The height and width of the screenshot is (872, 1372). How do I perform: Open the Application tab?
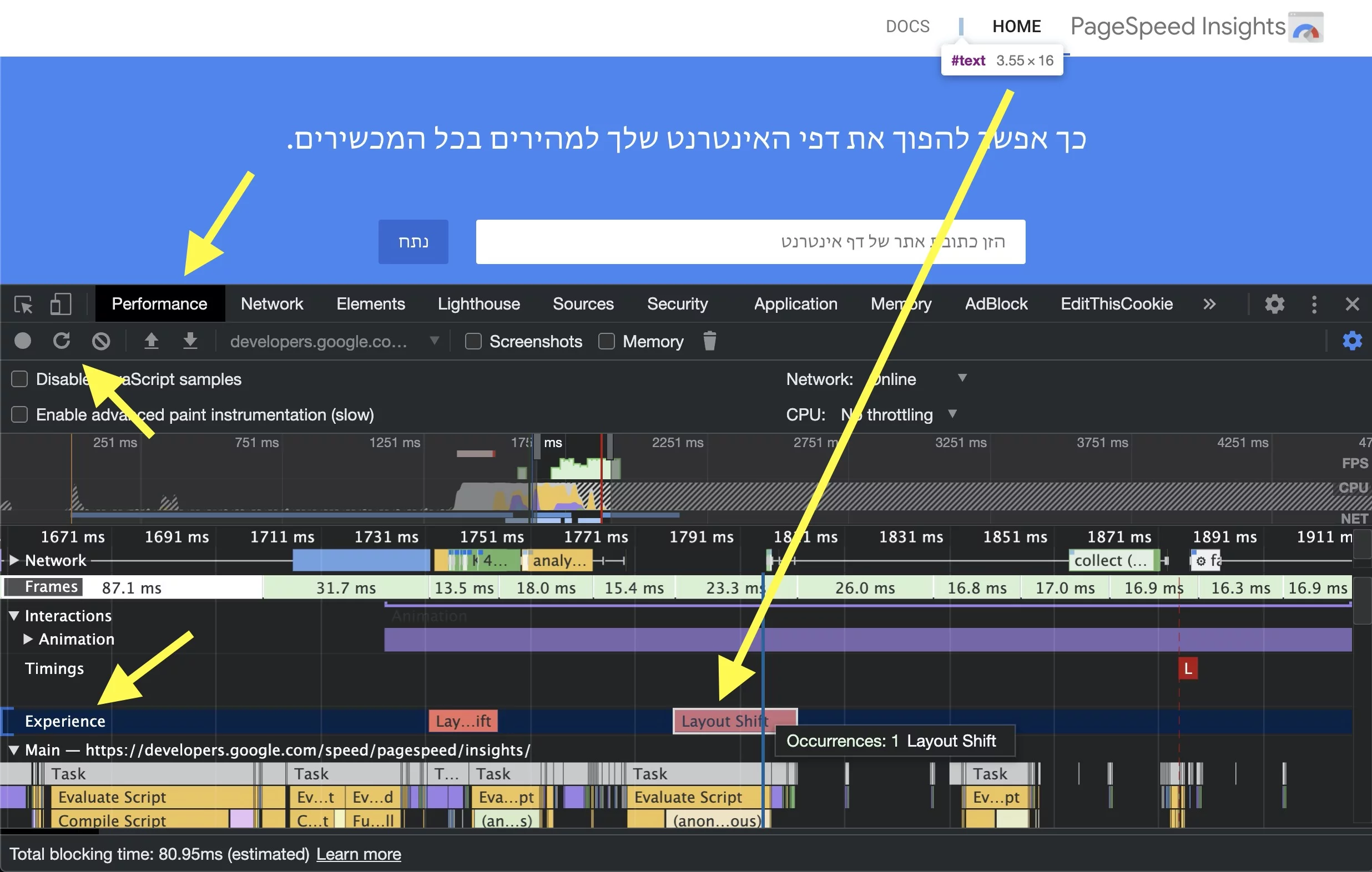pos(795,304)
